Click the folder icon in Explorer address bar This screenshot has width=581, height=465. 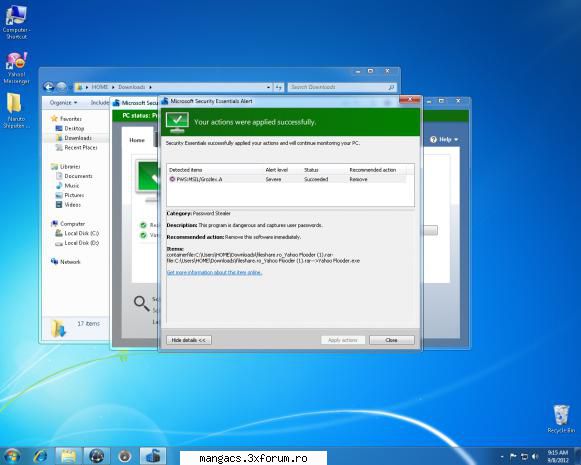(x=79, y=87)
